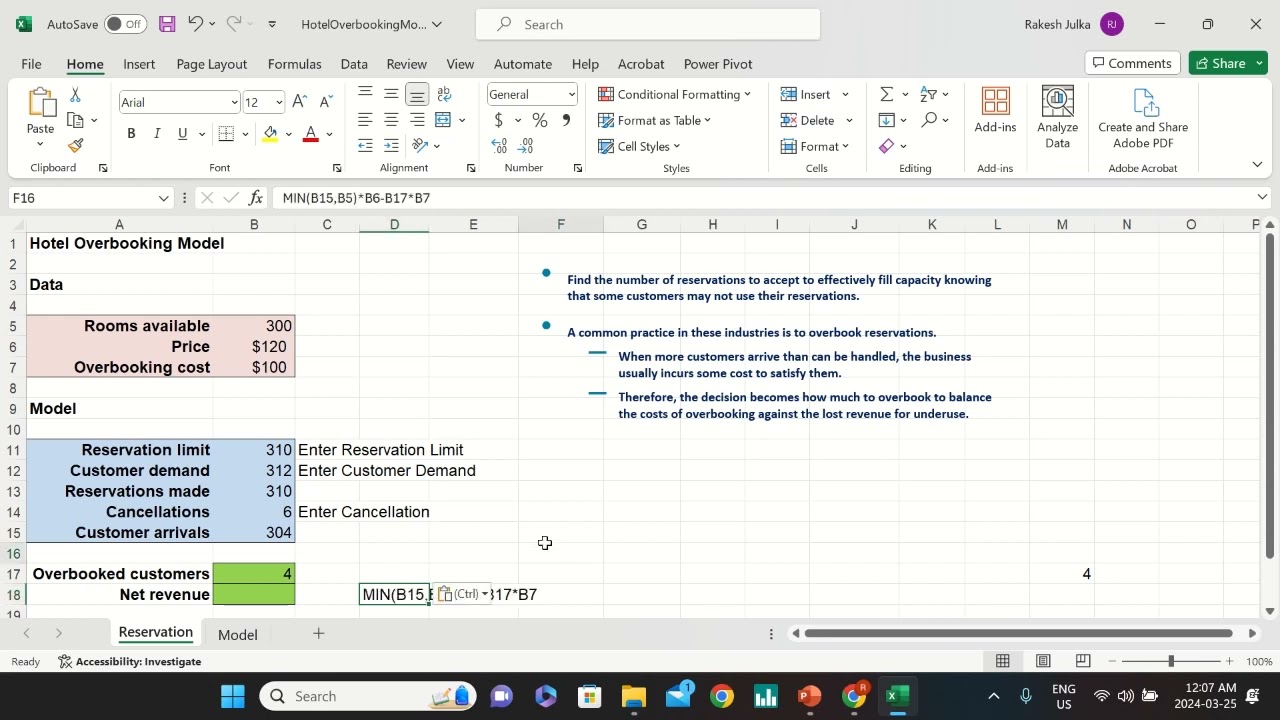Click the Cut scissors icon
Screen dimensions: 1280x720
pyautogui.click(x=75, y=94)
